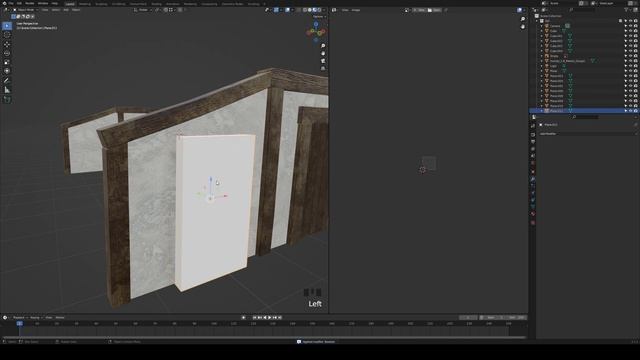640x360 pixels.
Task: Select the 3D Cursor tool
Action: tap(7, 35)
